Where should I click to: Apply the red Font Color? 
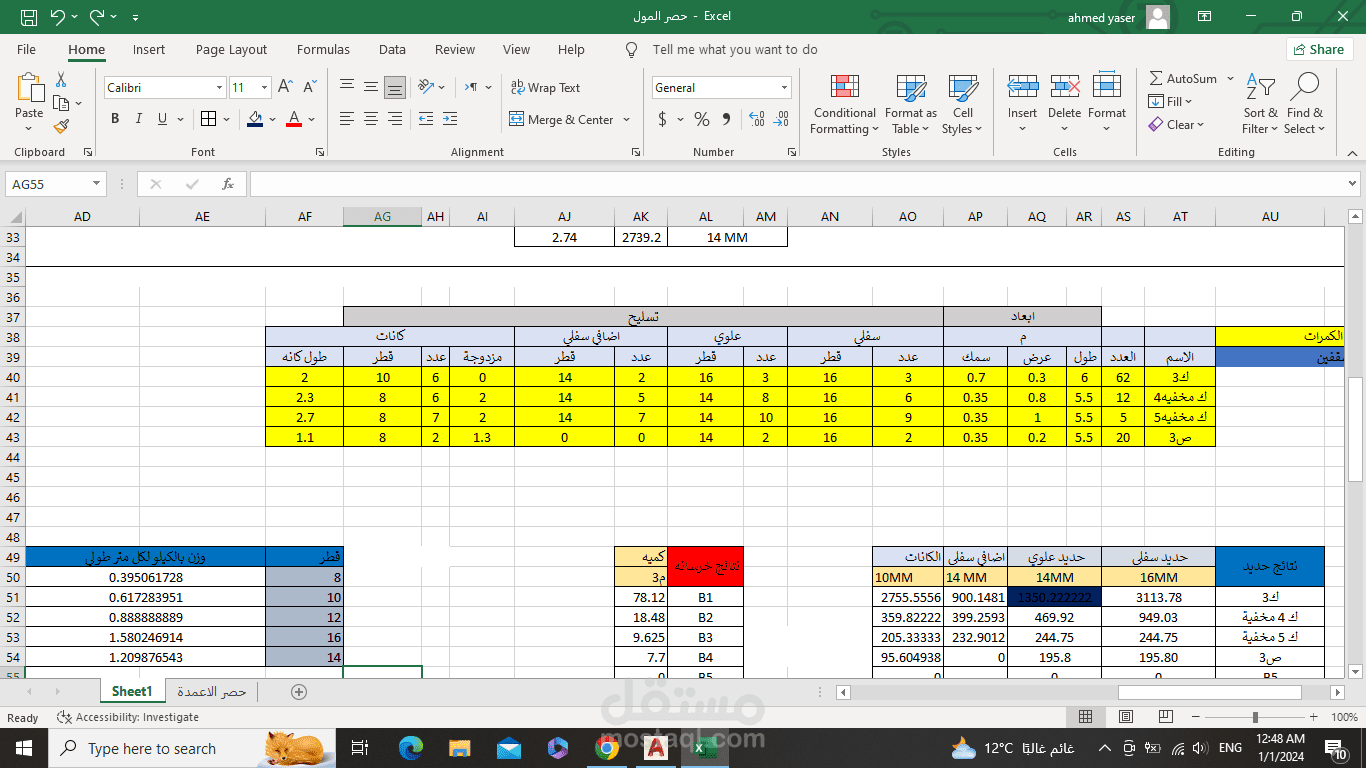(294, 119)
